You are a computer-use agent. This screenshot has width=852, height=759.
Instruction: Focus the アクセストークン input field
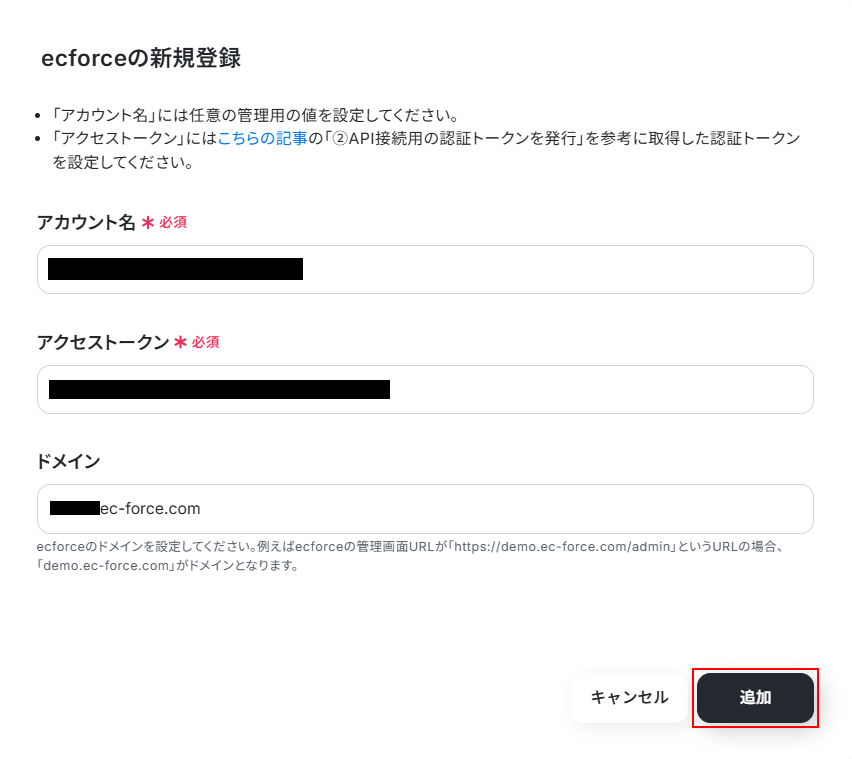600,389
